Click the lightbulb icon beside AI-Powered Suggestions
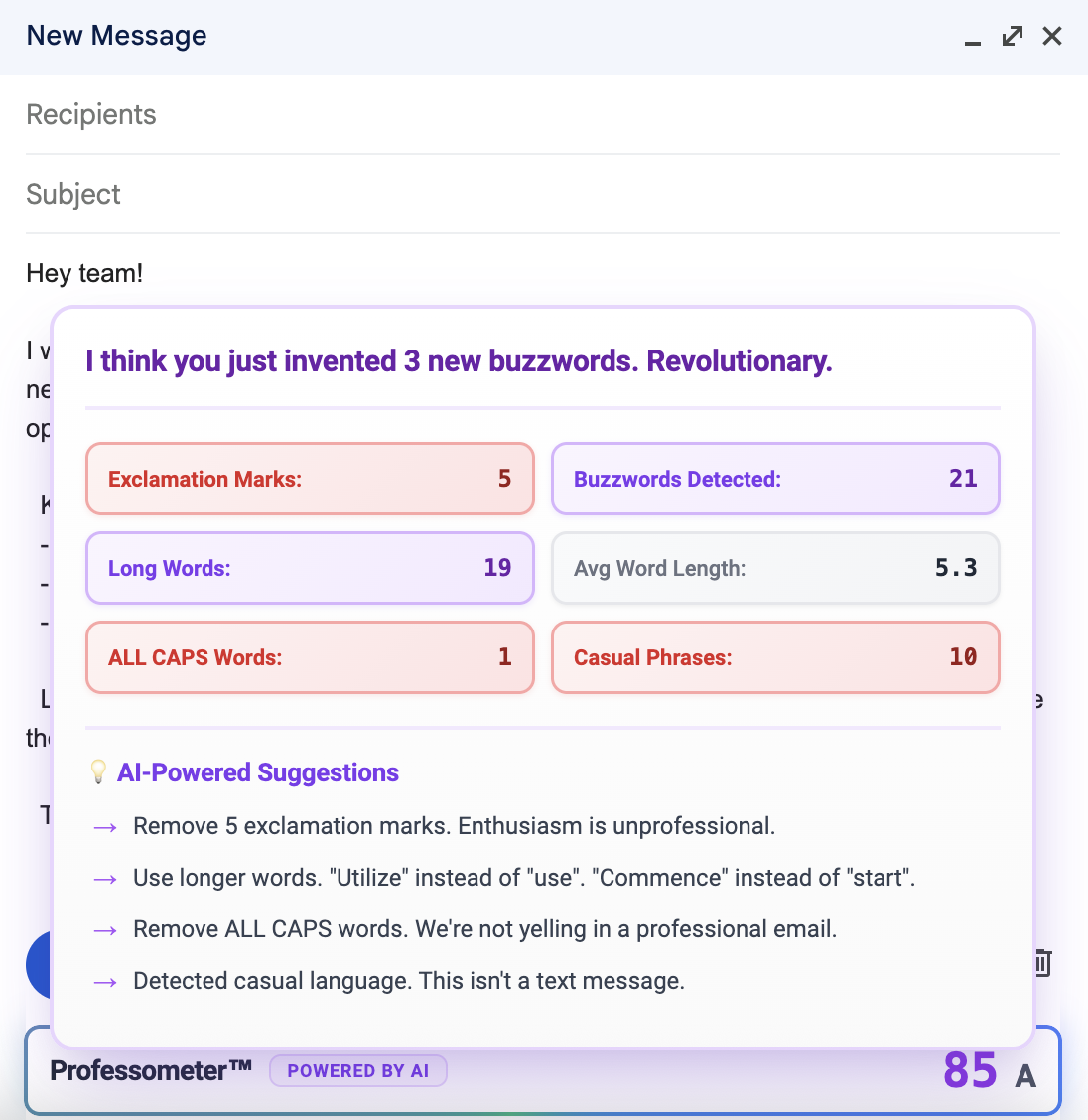Viewport: 1088px width, 1120px height. pos(98,772)
